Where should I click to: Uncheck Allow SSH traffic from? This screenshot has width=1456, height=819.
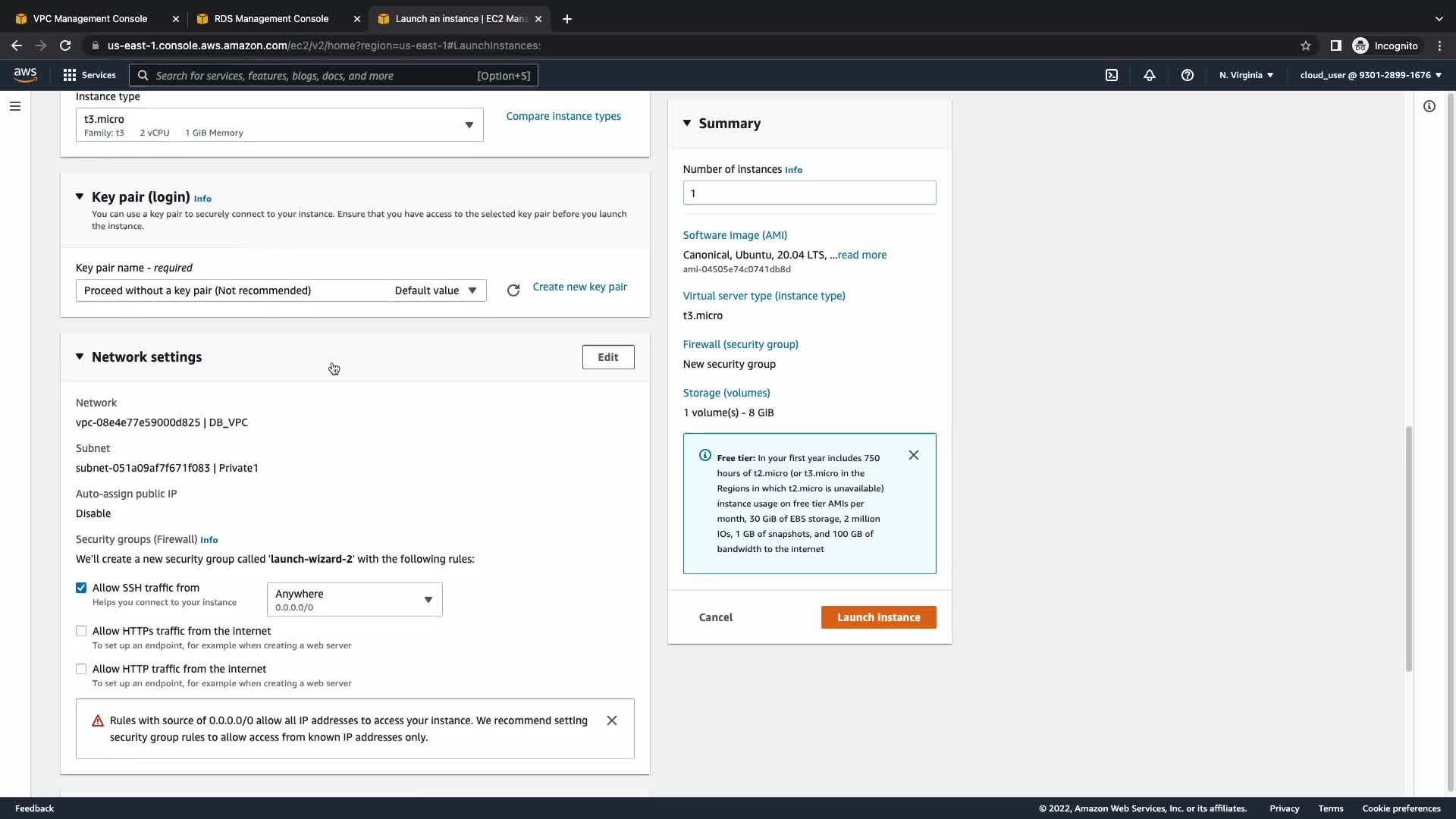(x=81, y=588)
